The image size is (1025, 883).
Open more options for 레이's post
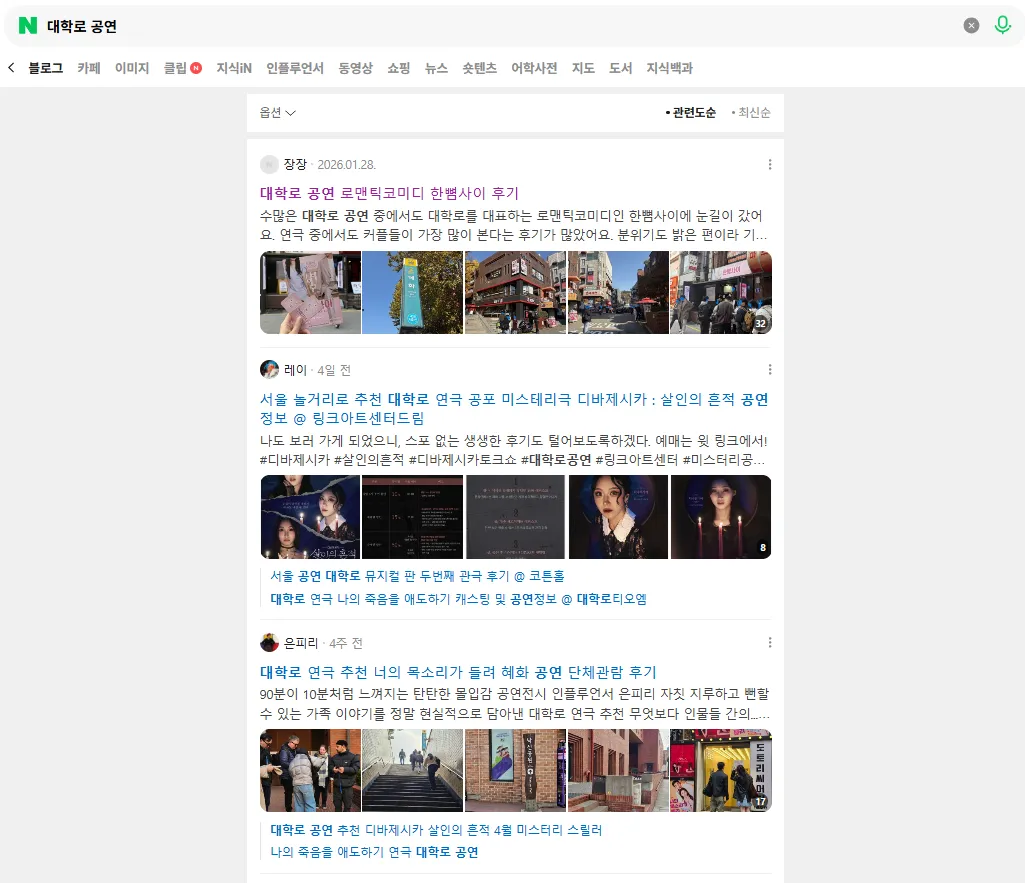[769, 370]
